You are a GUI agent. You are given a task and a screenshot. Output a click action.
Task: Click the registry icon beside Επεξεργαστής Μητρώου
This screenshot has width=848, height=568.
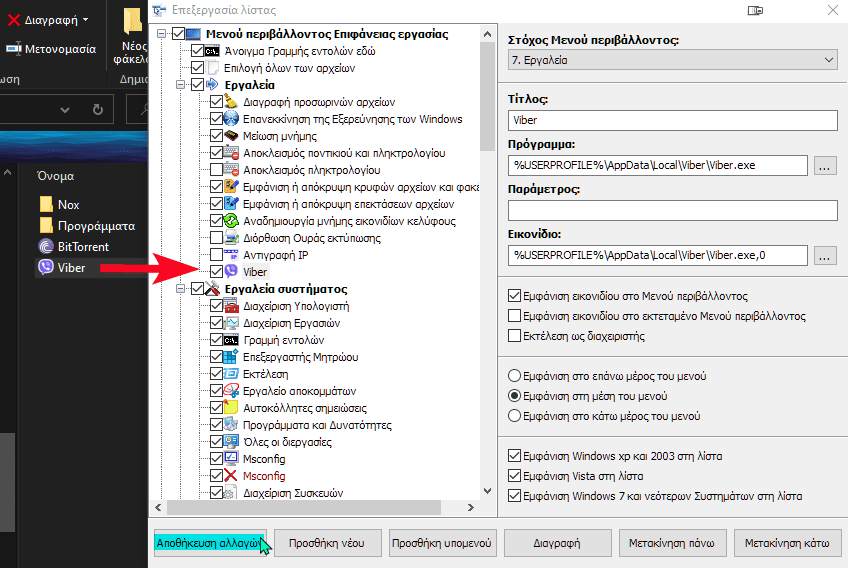coord(231,357)
